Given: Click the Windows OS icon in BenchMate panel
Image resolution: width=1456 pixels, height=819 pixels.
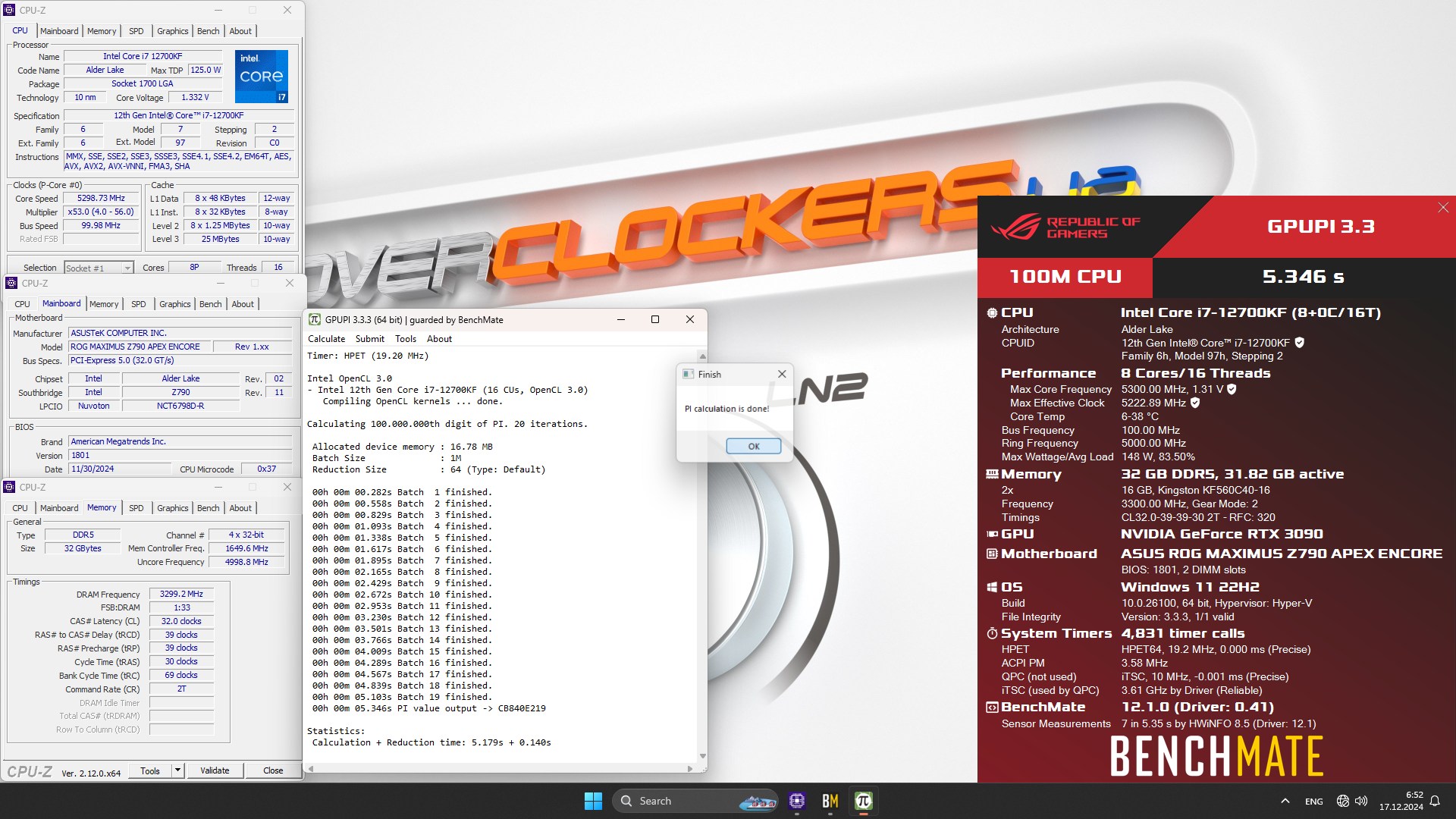Looking at the screenshot, I should (x=992, y=587).
